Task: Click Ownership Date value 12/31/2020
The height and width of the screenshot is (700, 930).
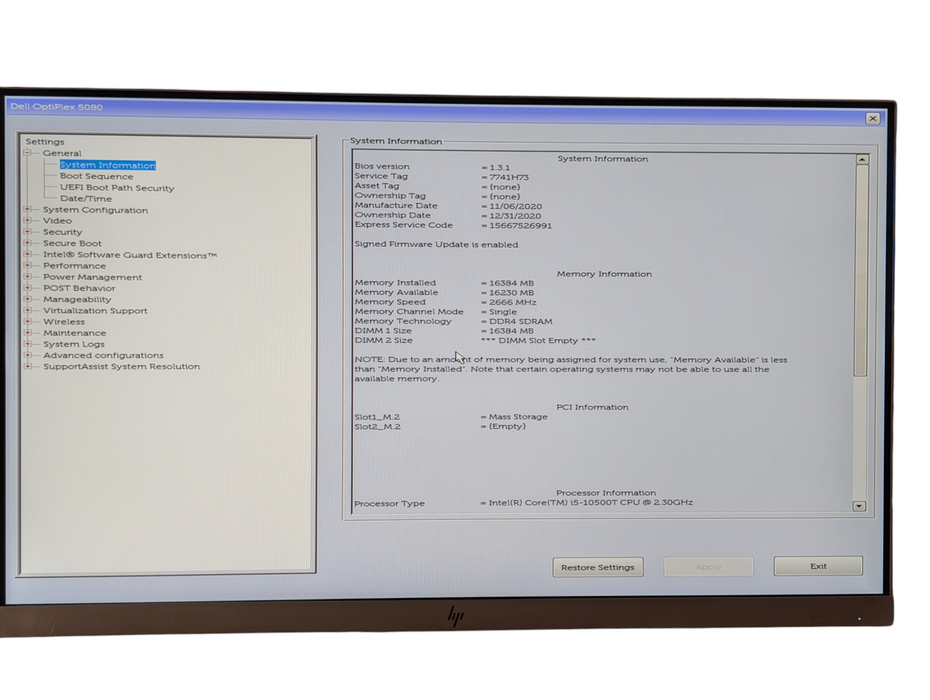Action: 515,216
